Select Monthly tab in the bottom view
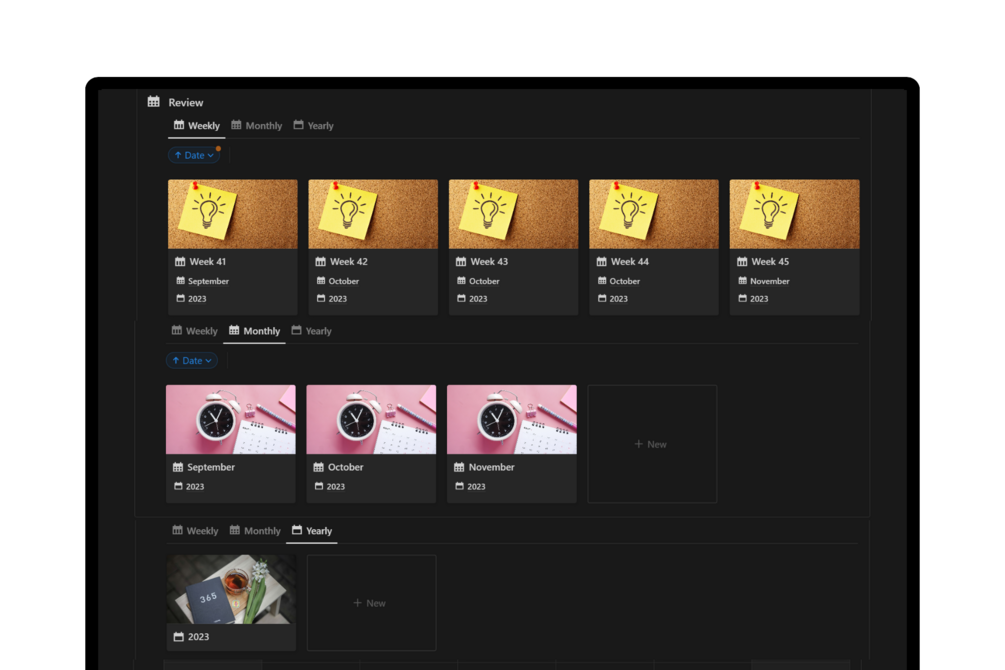1005x670 pixels. [x=255, y=531]
